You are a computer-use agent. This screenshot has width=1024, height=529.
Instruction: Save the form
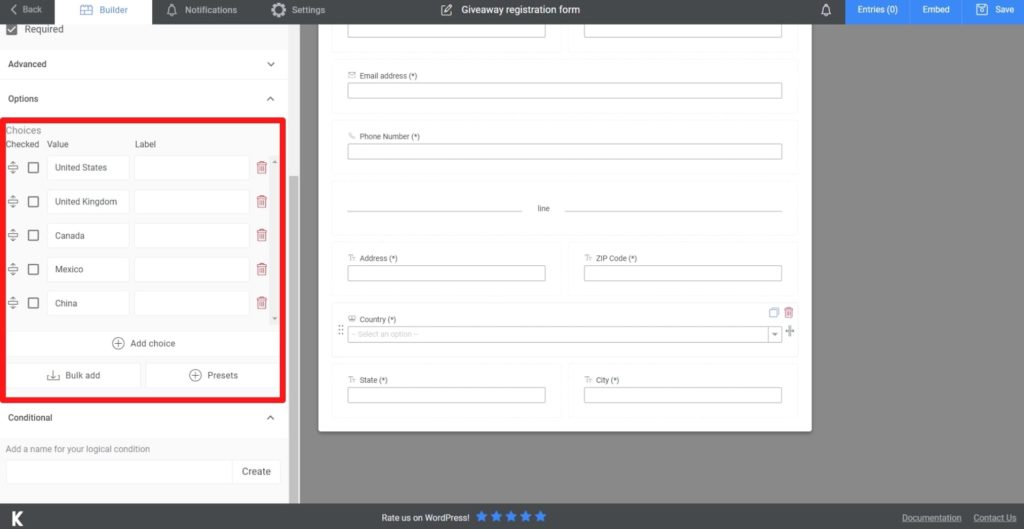993,10
